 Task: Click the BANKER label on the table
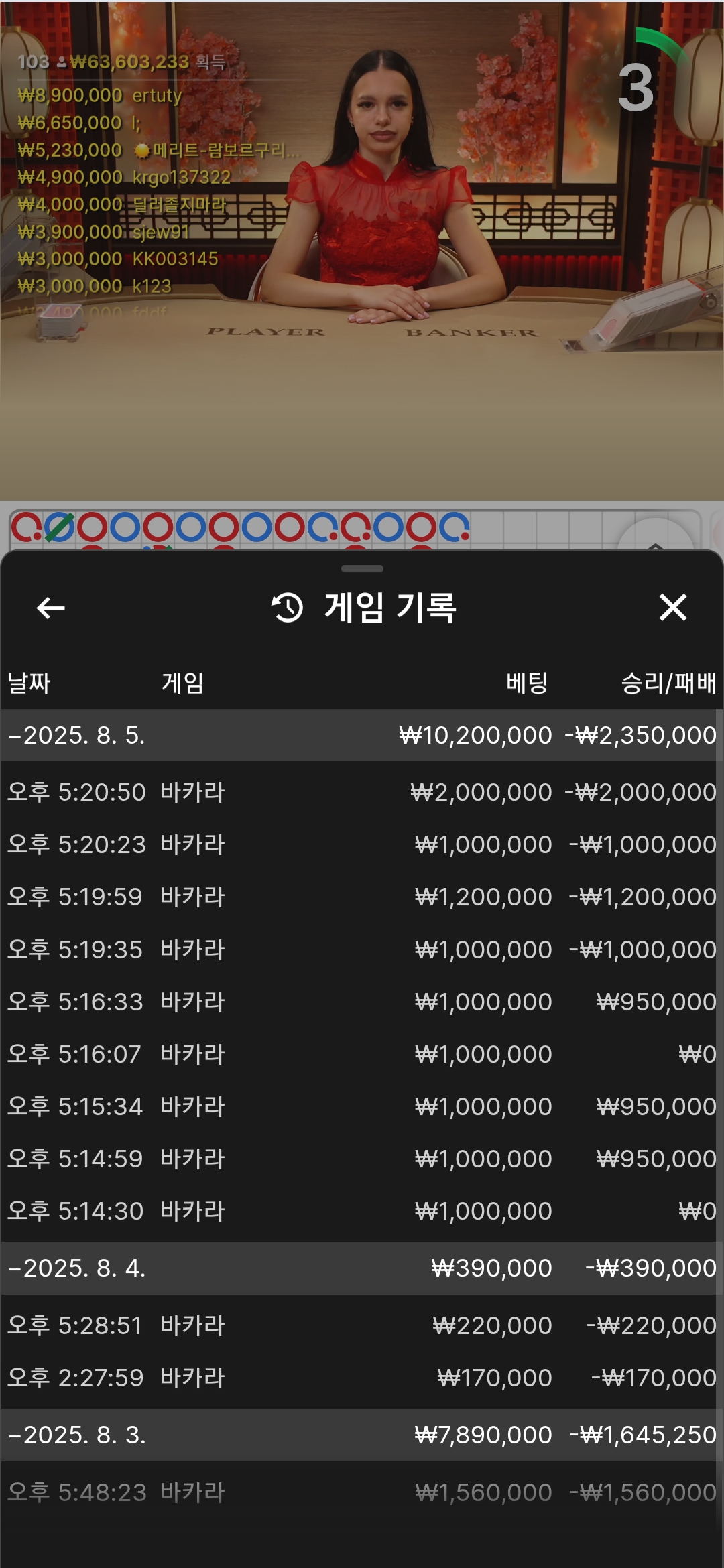click(x=471, y=332)
